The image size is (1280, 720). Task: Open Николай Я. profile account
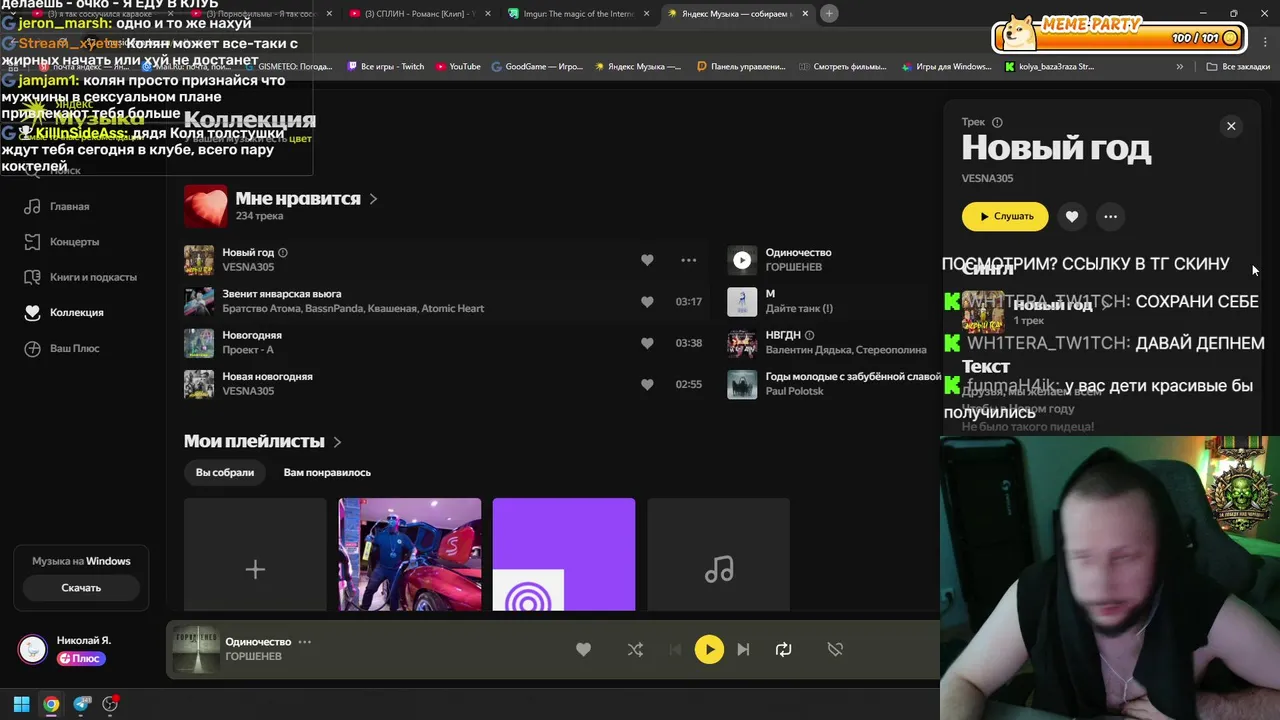click(x=84, y=640)
